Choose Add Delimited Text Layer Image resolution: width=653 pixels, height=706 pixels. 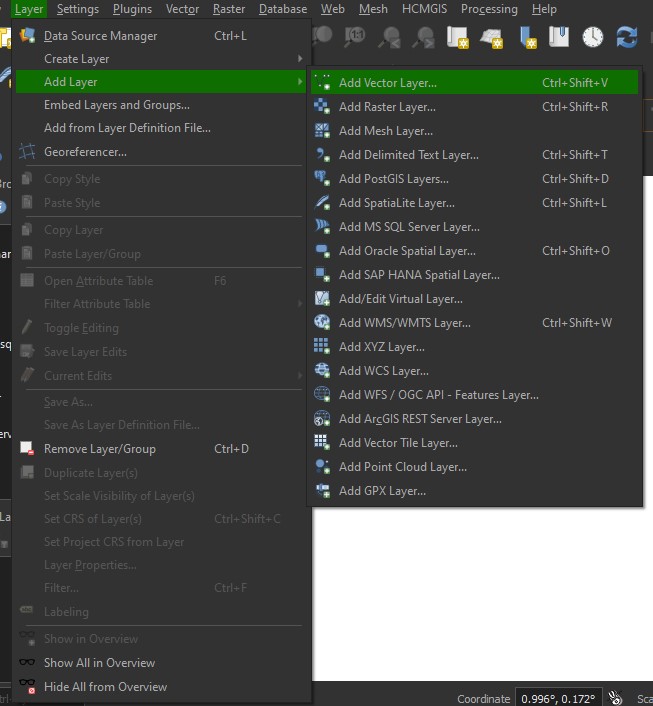pyautogui.click(x=474, y=154)
